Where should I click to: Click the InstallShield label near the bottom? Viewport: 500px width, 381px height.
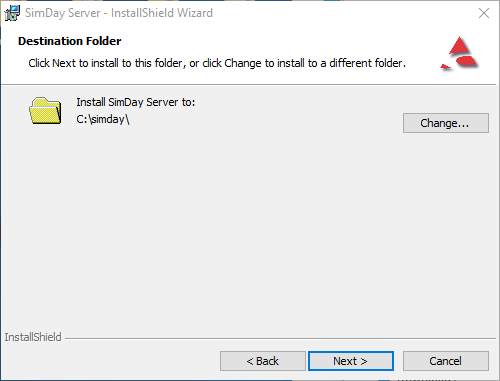[33, 337]
